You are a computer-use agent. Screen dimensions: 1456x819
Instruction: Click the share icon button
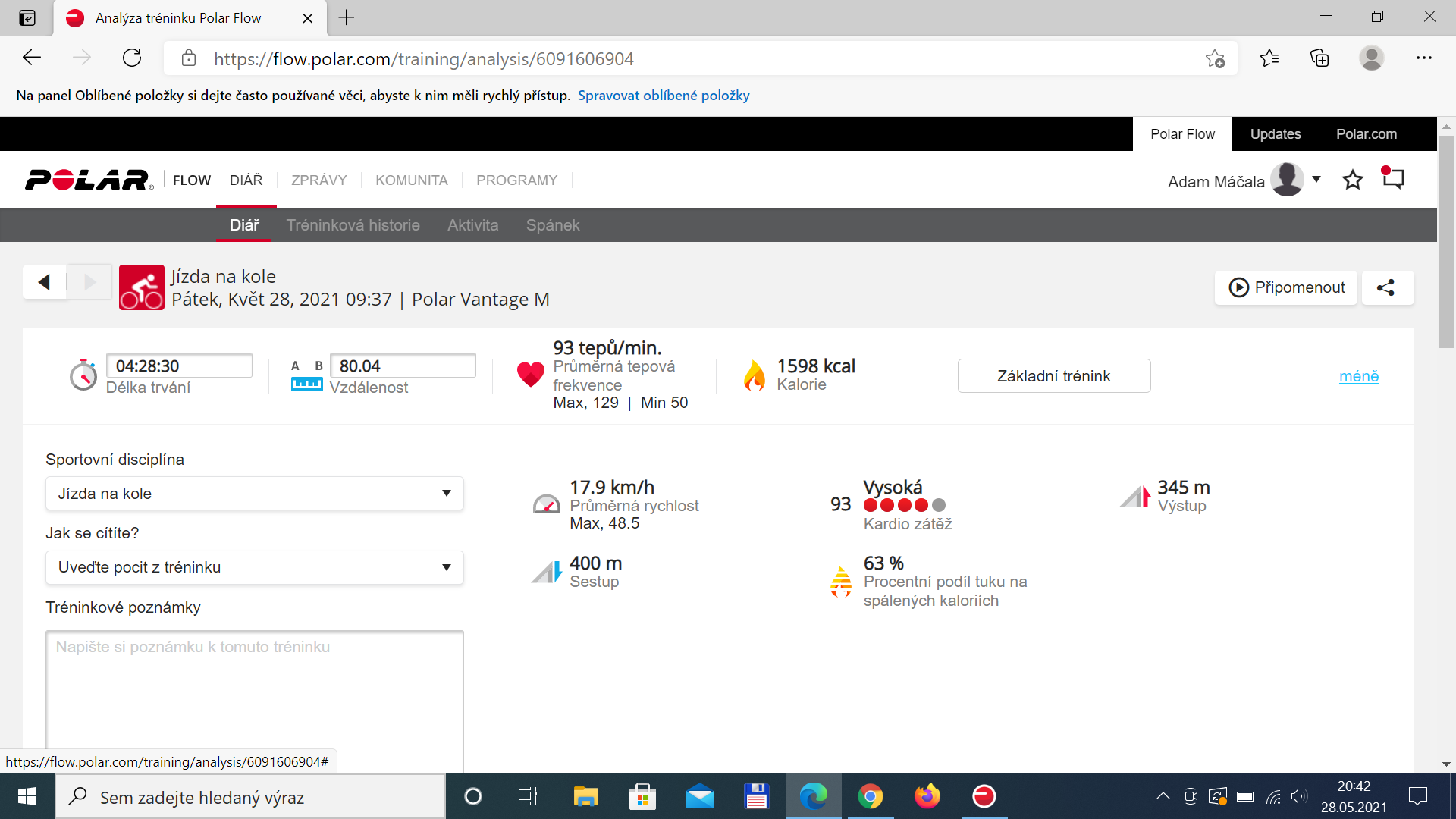tap(1386, 288)
